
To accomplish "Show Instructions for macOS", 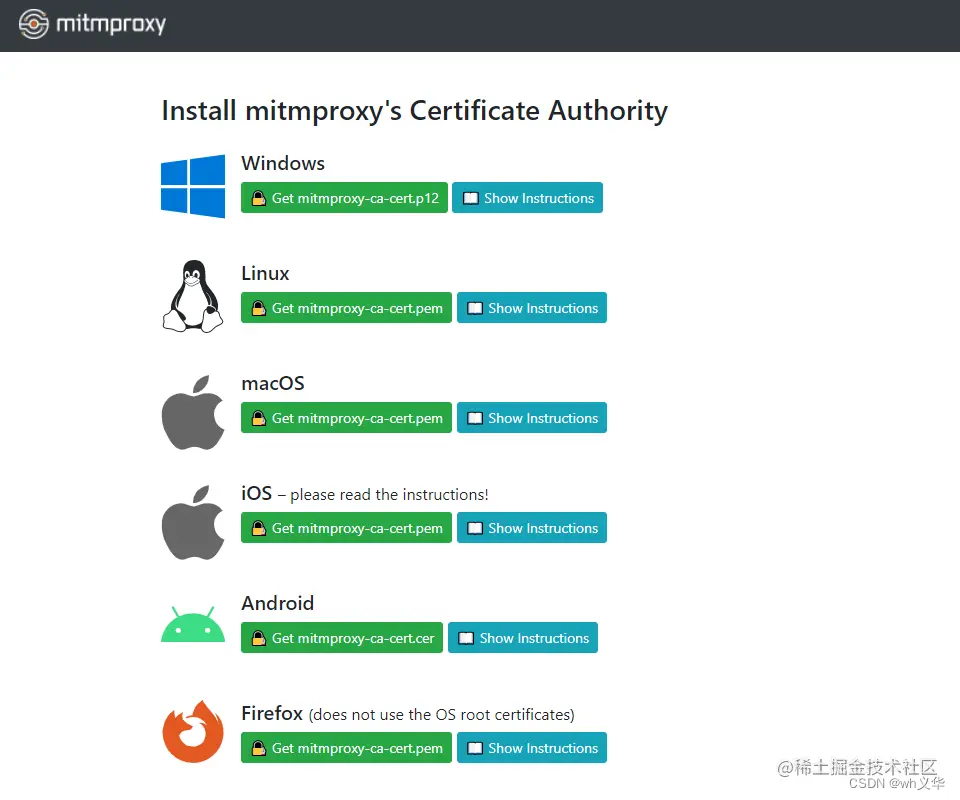I will point(531,417).
